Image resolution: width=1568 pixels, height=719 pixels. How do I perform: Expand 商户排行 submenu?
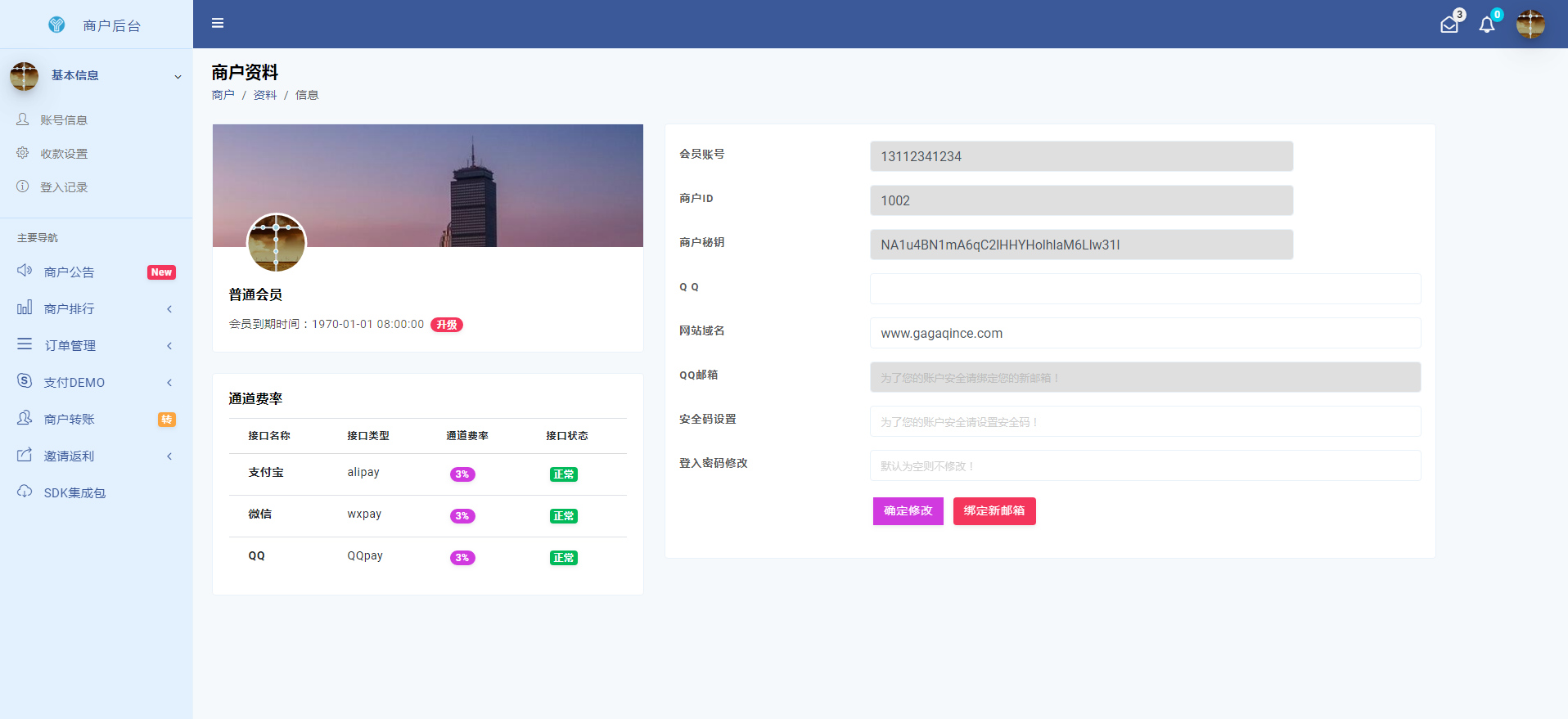(70, 309)
